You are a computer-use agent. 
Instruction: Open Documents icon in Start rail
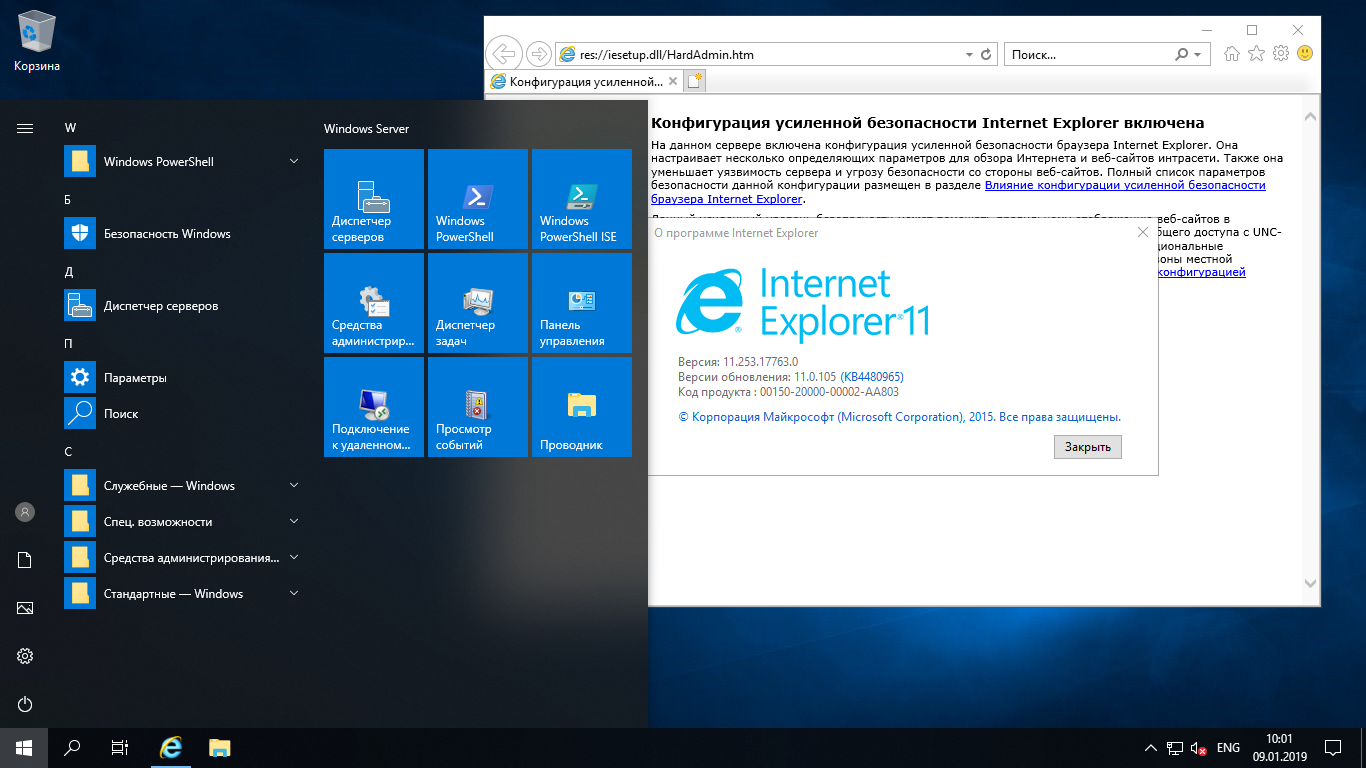click(25, 560)
